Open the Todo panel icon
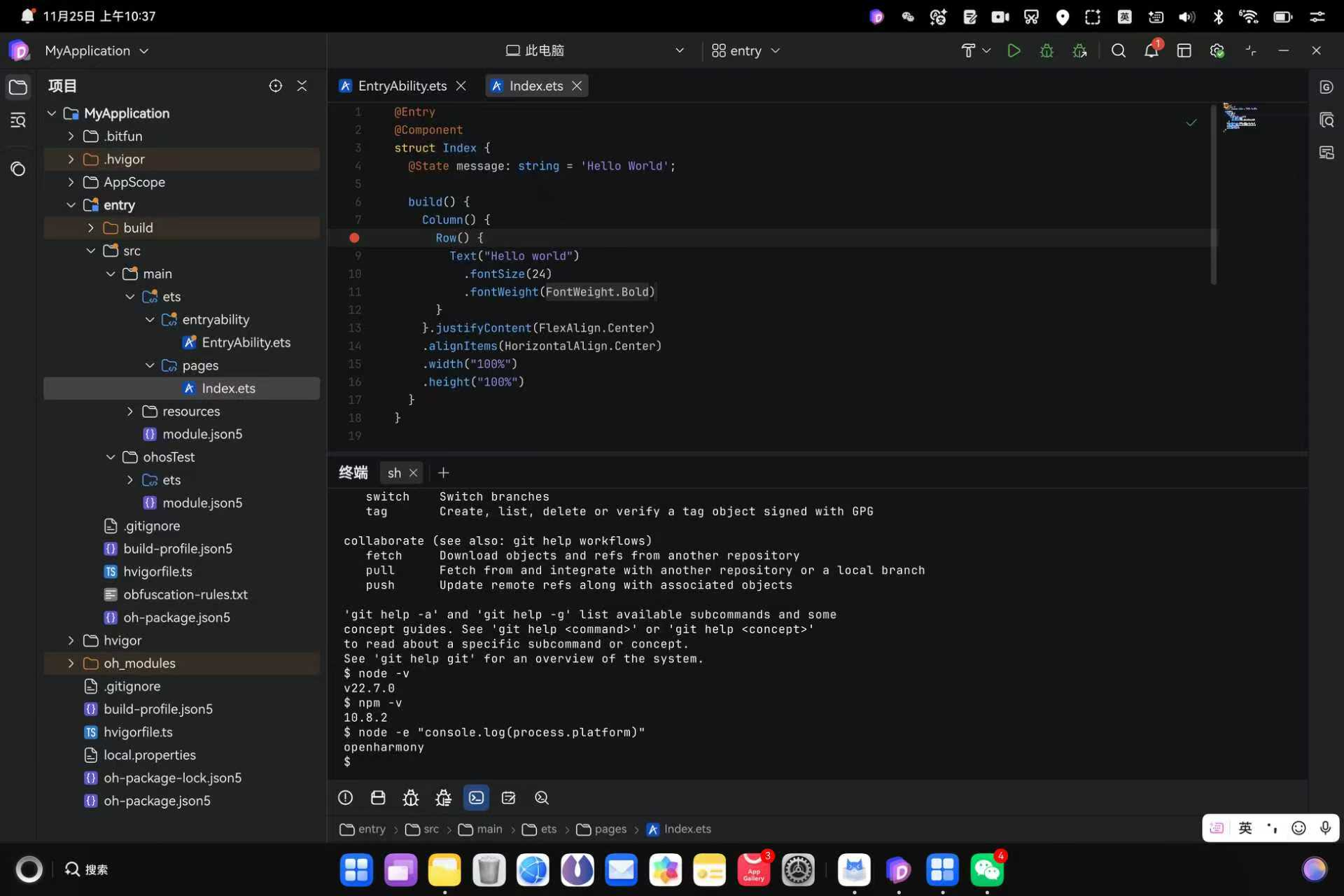 pyautogui.click(x=508, y=798)
